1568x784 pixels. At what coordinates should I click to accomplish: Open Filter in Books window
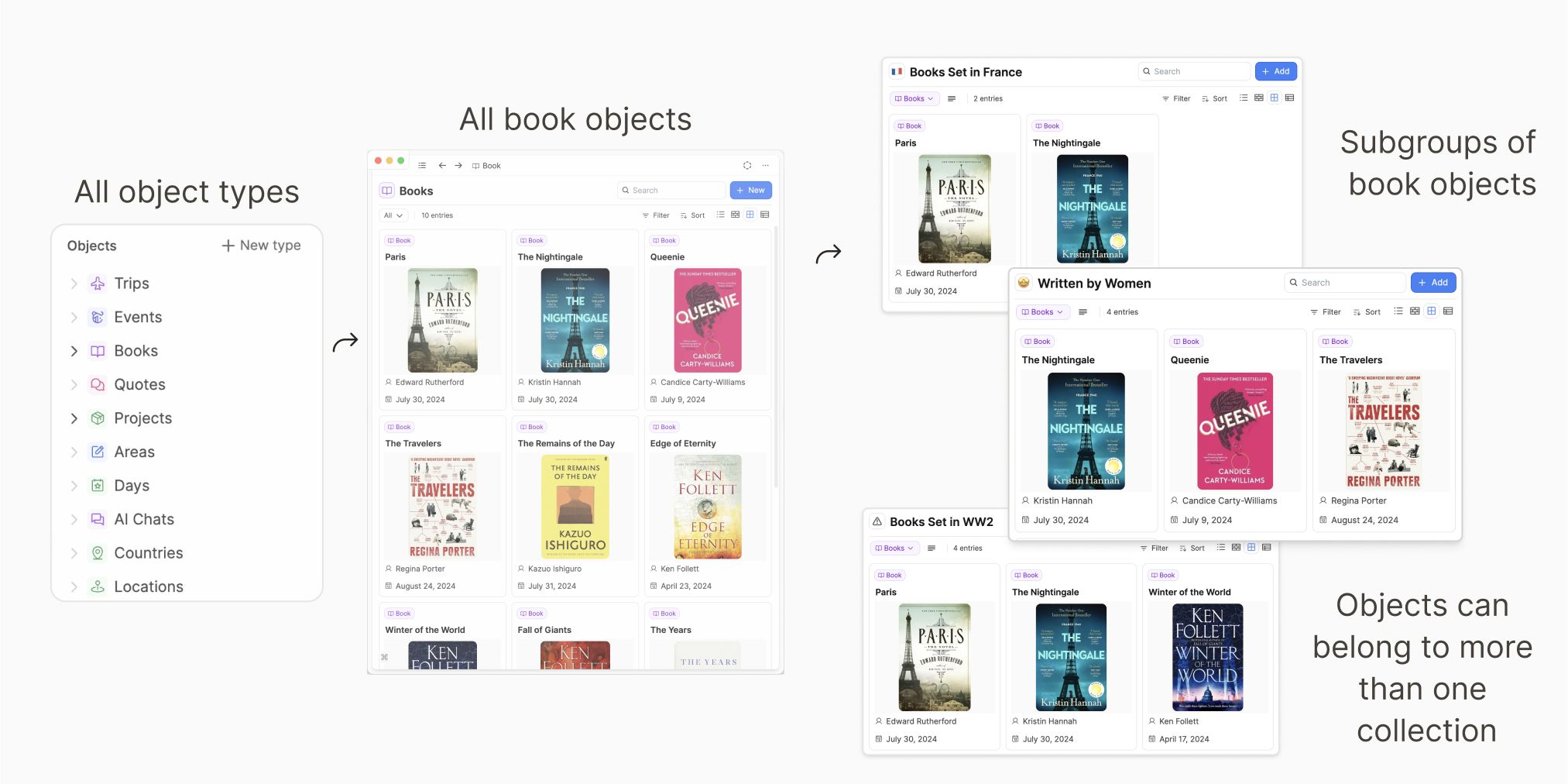click(x=655, y=215)
